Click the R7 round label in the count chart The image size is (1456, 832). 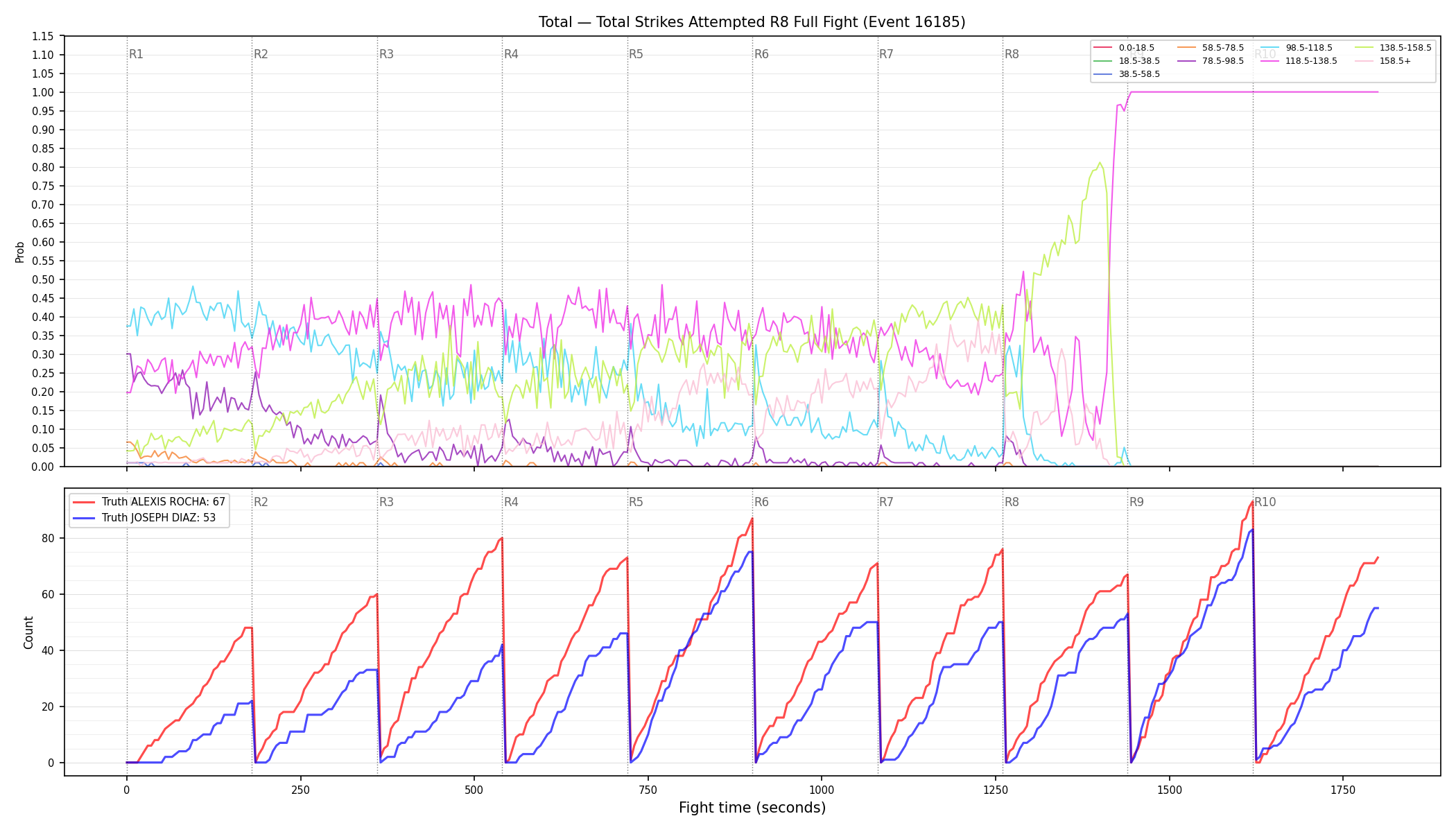pos(886,502)
